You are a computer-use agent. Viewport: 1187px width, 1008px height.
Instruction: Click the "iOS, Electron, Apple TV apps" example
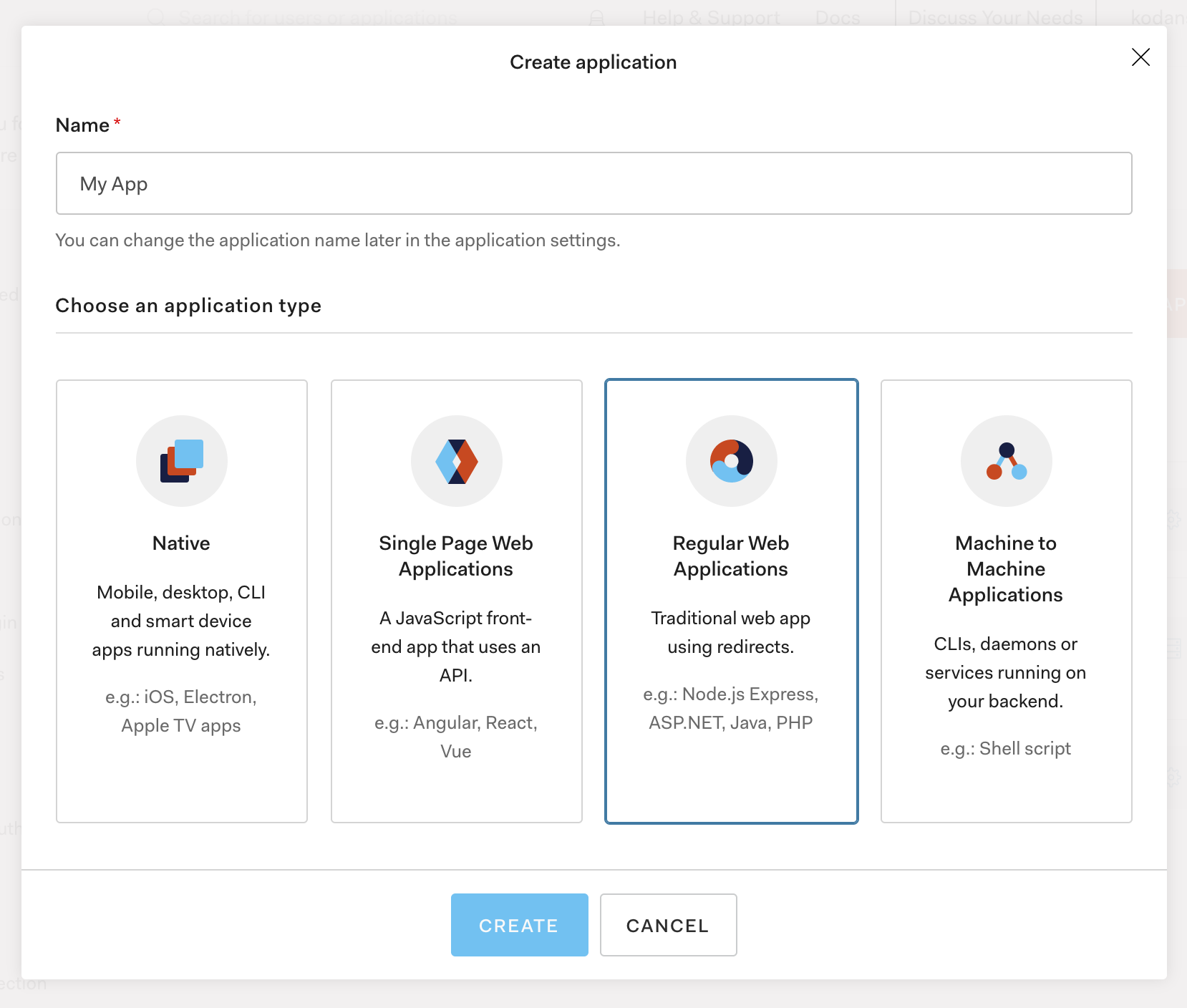[181, 711]
